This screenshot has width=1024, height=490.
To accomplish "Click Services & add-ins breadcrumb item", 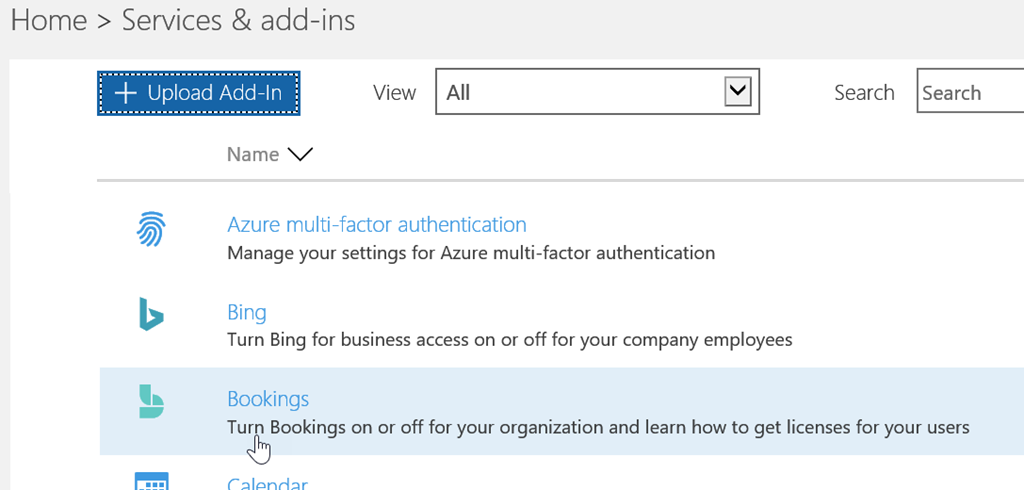I will (x=238, y=20).
